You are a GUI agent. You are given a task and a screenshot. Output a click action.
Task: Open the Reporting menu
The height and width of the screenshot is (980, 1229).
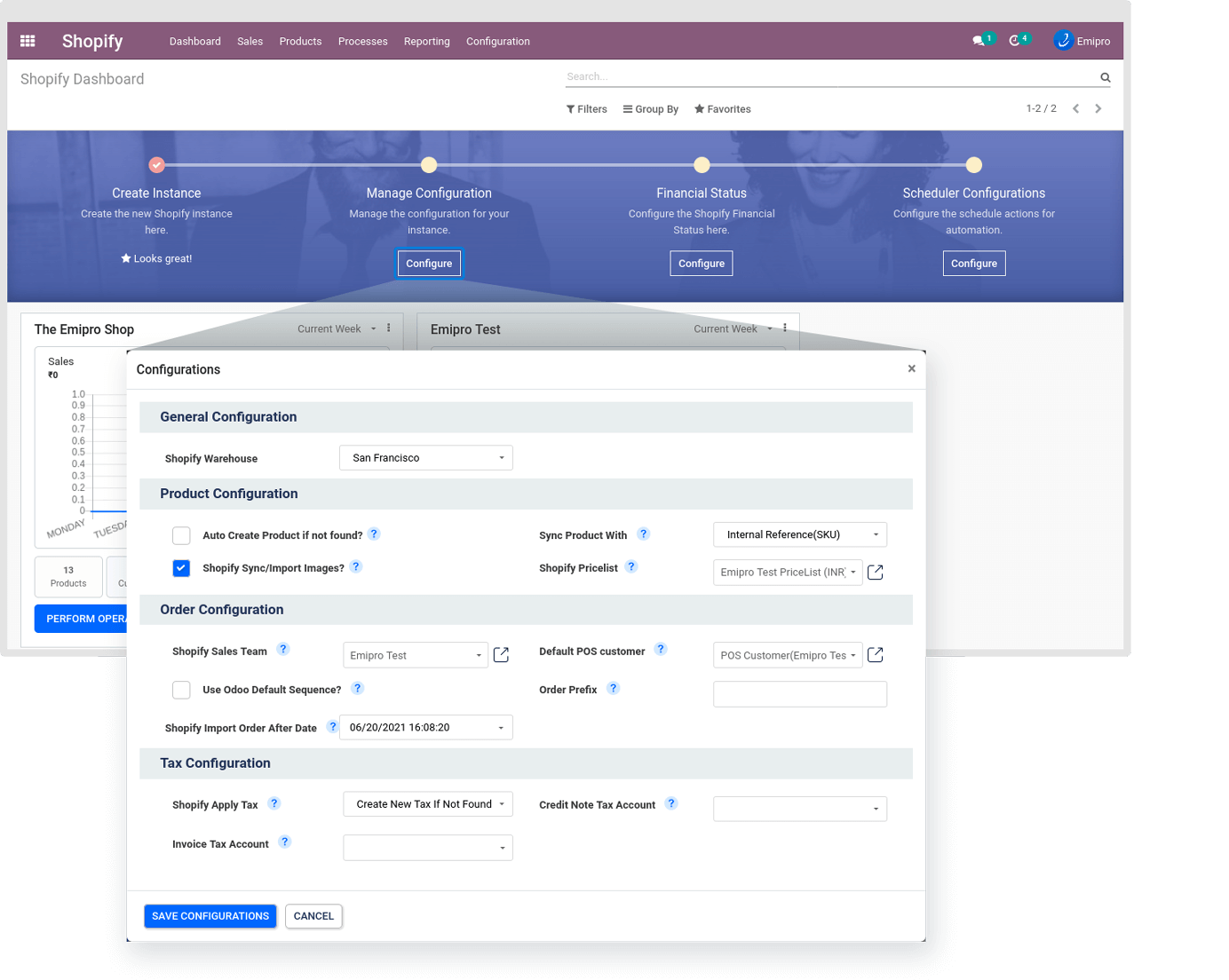click(x=426, y=42)
